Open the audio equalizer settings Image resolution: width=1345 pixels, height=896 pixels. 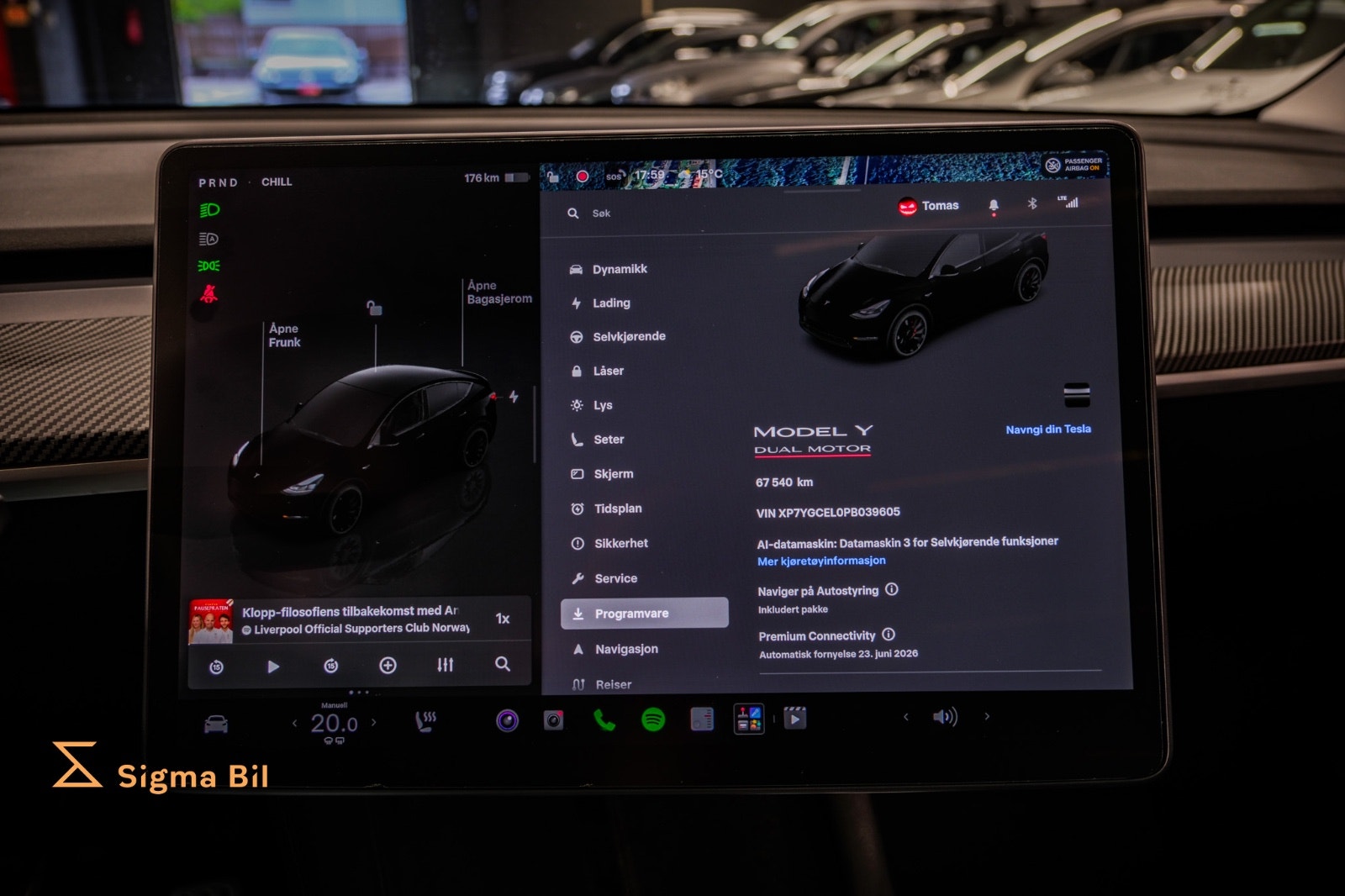(446, 665)
